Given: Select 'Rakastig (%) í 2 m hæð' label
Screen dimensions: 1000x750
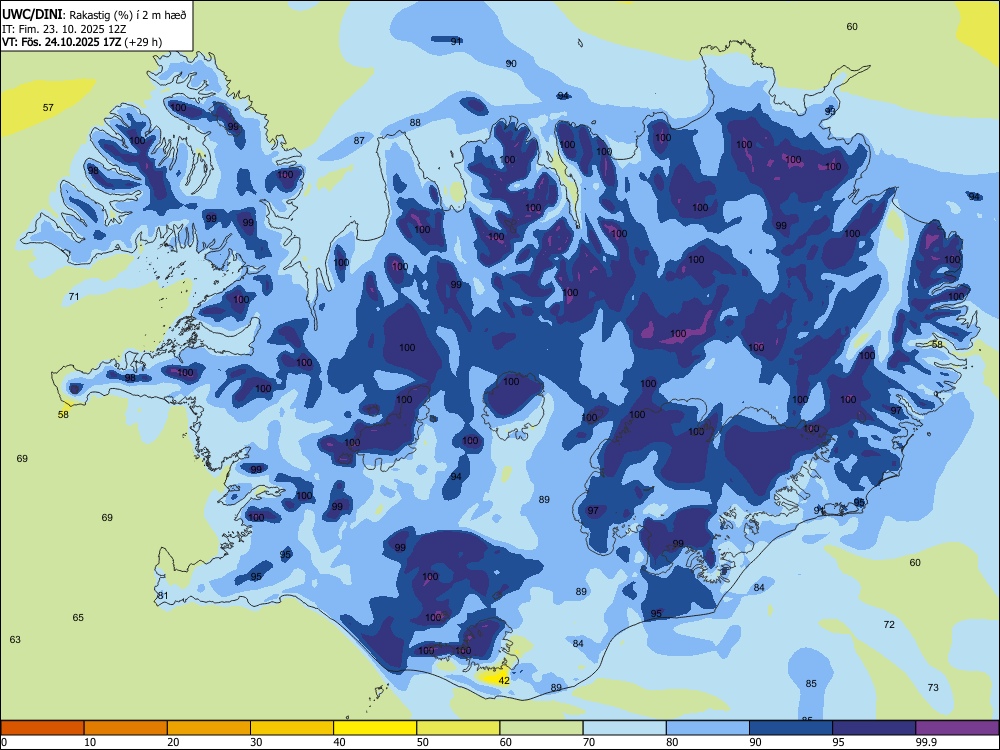Looking at the screenshot, I should pyautogui.click(x=128, y=15).
